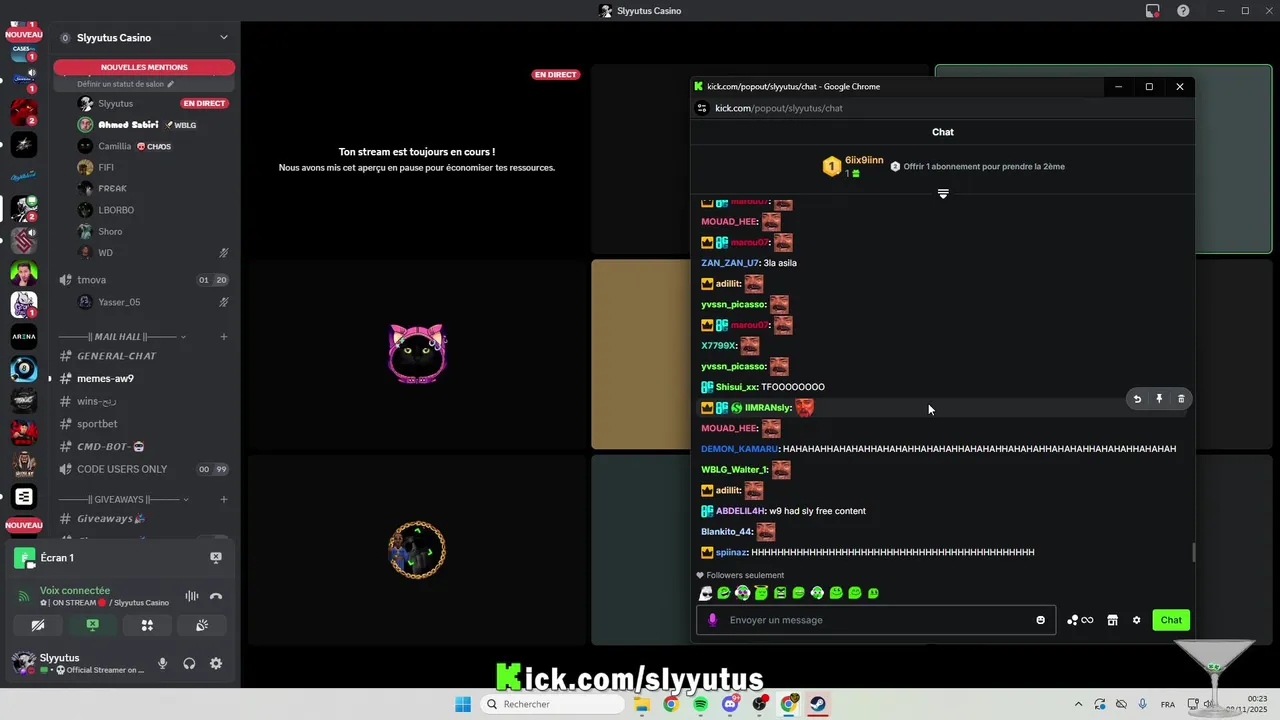Open the Kick shop icon
Image resolution: width=1280 pixels, height=720 pixels.
point(1112,620)
